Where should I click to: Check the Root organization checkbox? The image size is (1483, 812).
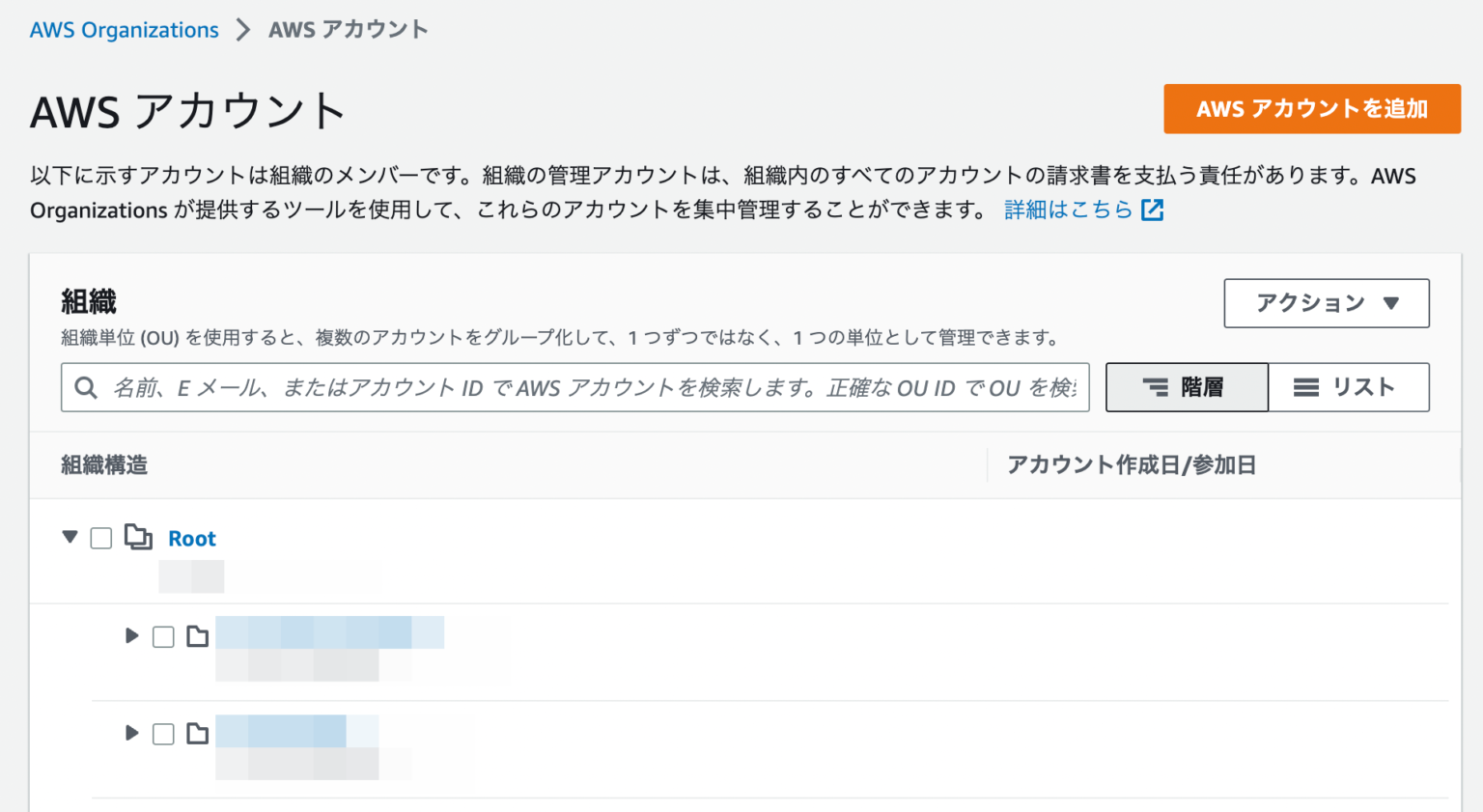click(100, 538)
